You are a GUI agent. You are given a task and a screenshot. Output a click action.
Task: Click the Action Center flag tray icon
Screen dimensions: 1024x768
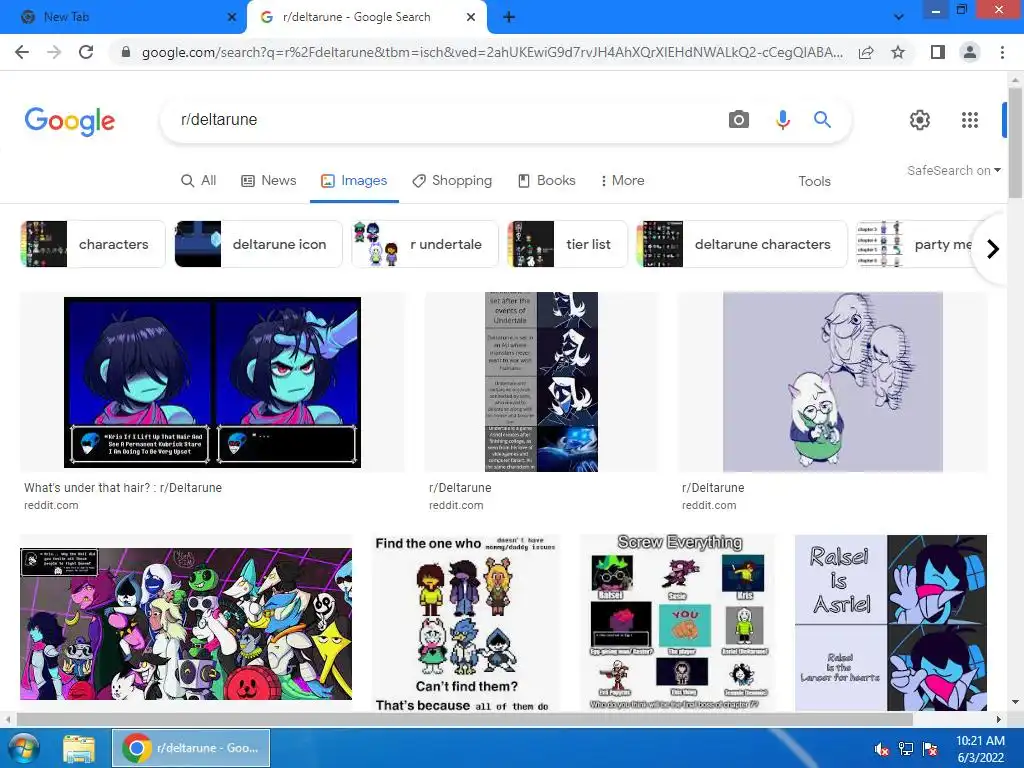point(930,749)
